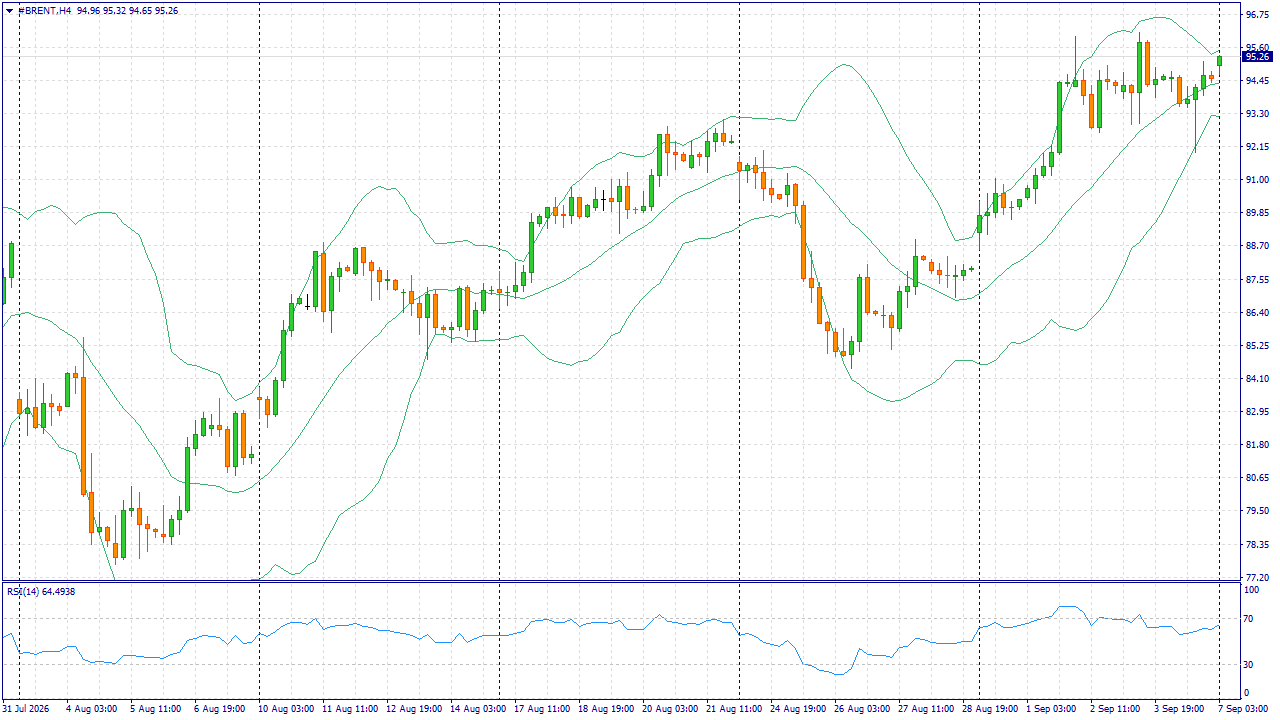Viewport: 1280px width, 720px height.
Task: Select the tall orange candle of the 4 Aug drop
Action: (x=83, y=435)
